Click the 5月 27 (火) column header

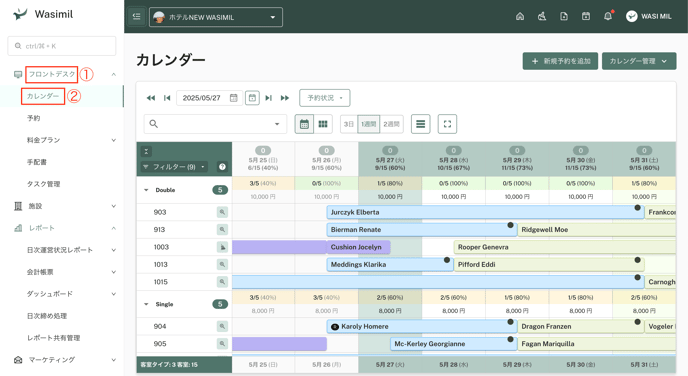[x=390, y=159]
